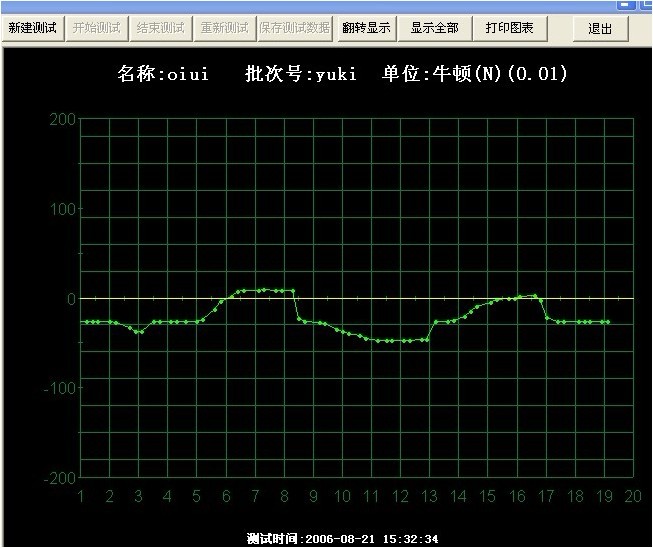Image resolution: width=653 pixels, height=548 pixels.
Task: Click the x-axis label 8
Action: (x=284, y=496)
